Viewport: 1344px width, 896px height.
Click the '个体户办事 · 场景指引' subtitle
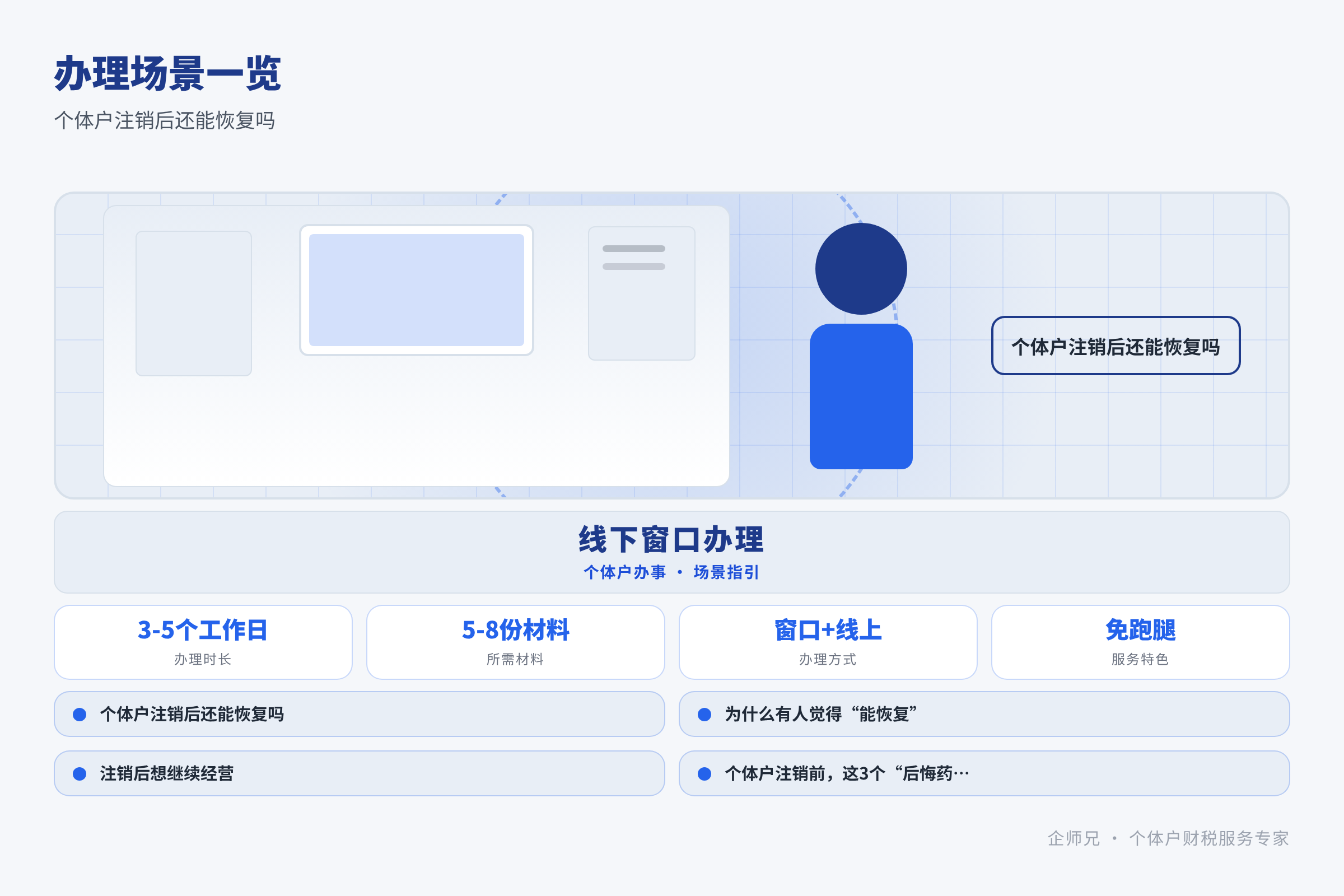click(x=671, y=572)
